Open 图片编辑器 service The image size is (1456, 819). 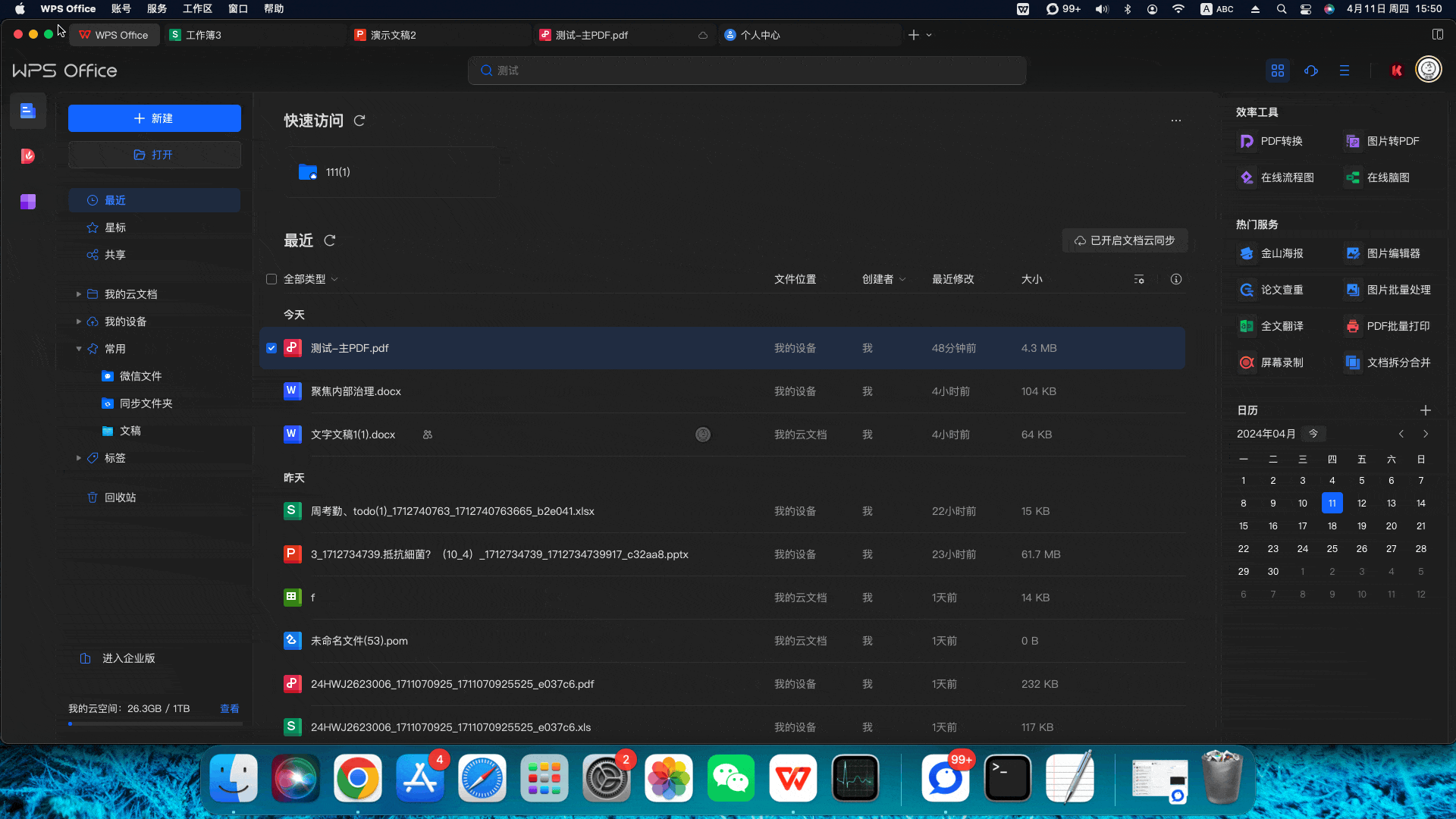(x=1382, y=253)
